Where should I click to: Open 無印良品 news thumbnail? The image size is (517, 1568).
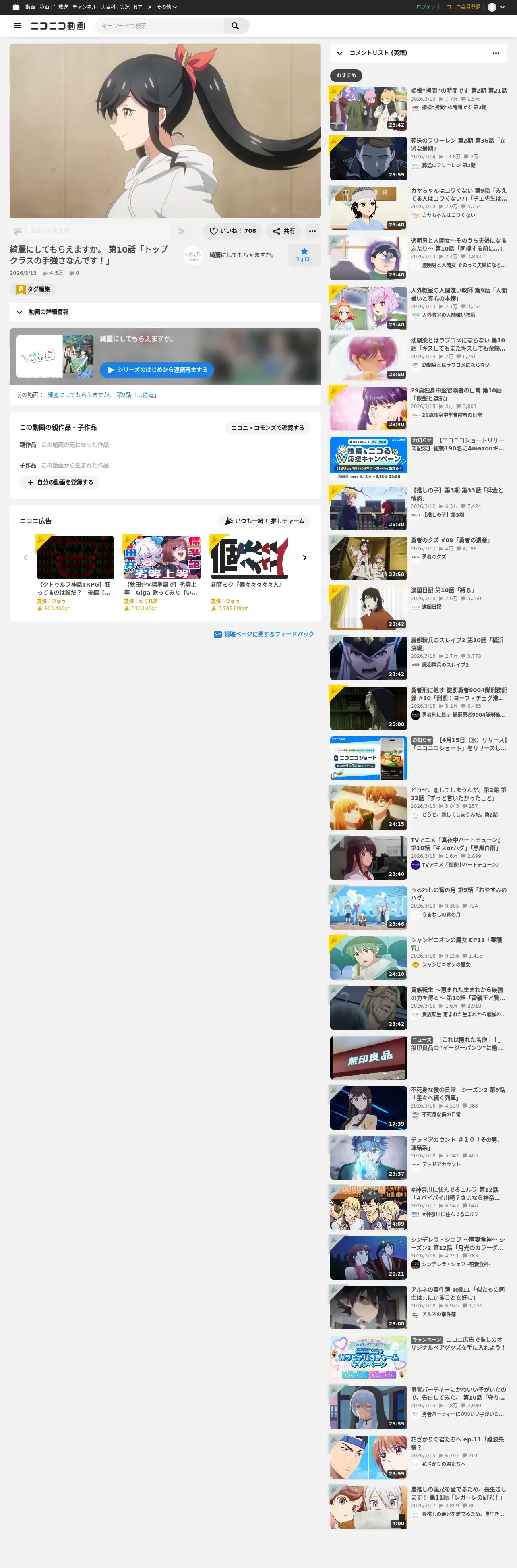tap(368, 1058)
